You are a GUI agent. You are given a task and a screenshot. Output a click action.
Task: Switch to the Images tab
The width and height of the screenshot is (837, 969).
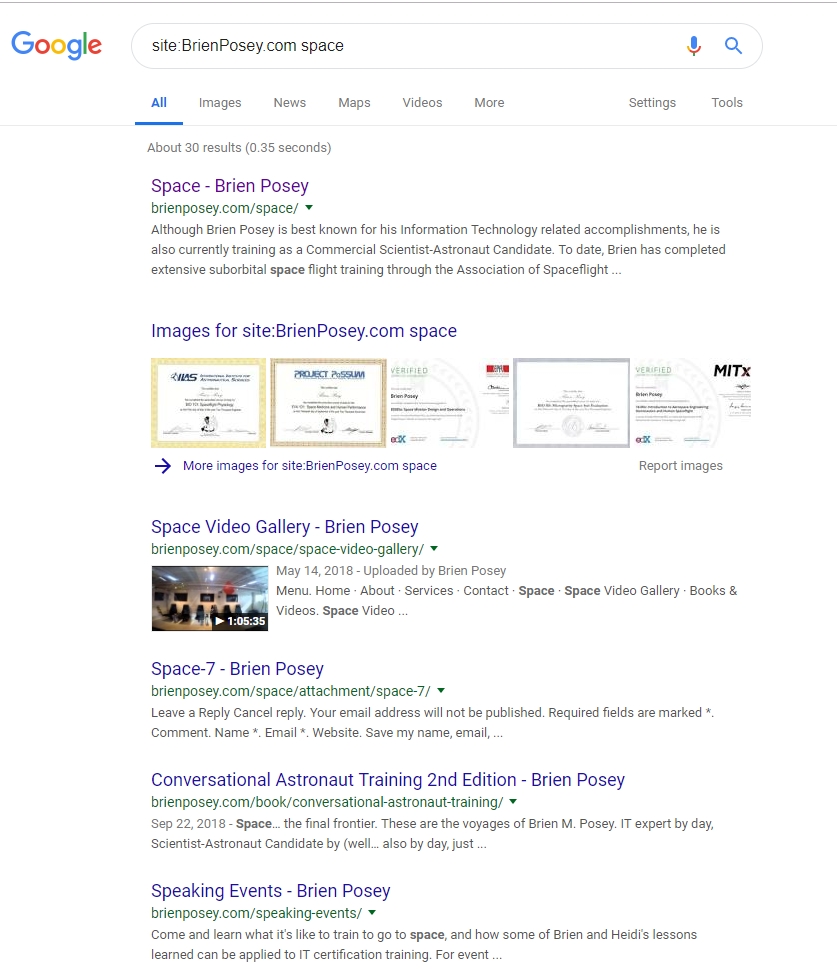click(x=219, y=103)
